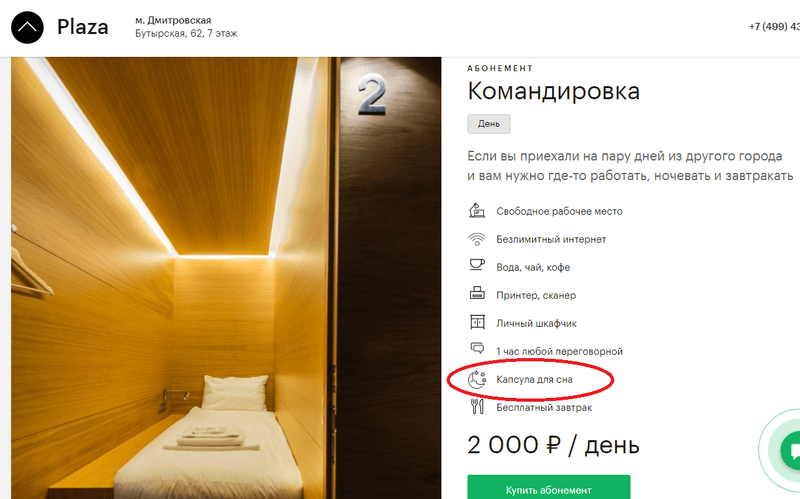The image size is (800, 499).
Task: Click the Личный шкафчик feature text
Action: [x=536, y=323]
